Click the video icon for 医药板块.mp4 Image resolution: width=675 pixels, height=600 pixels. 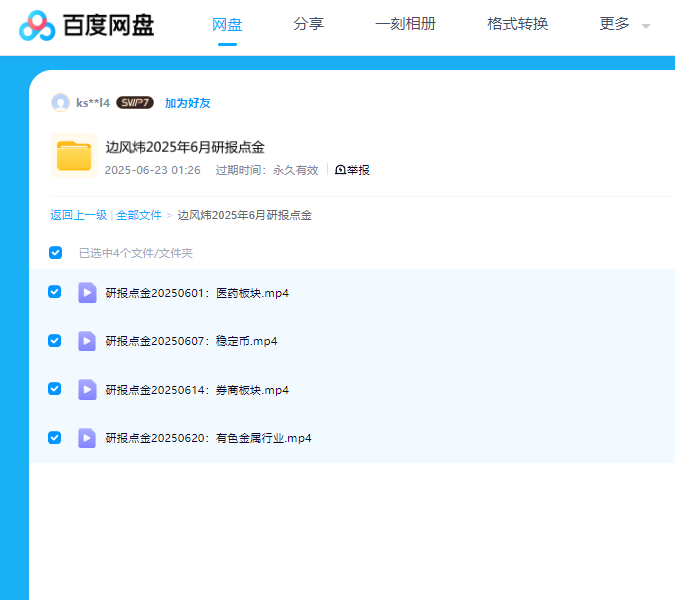click(87, 293)
